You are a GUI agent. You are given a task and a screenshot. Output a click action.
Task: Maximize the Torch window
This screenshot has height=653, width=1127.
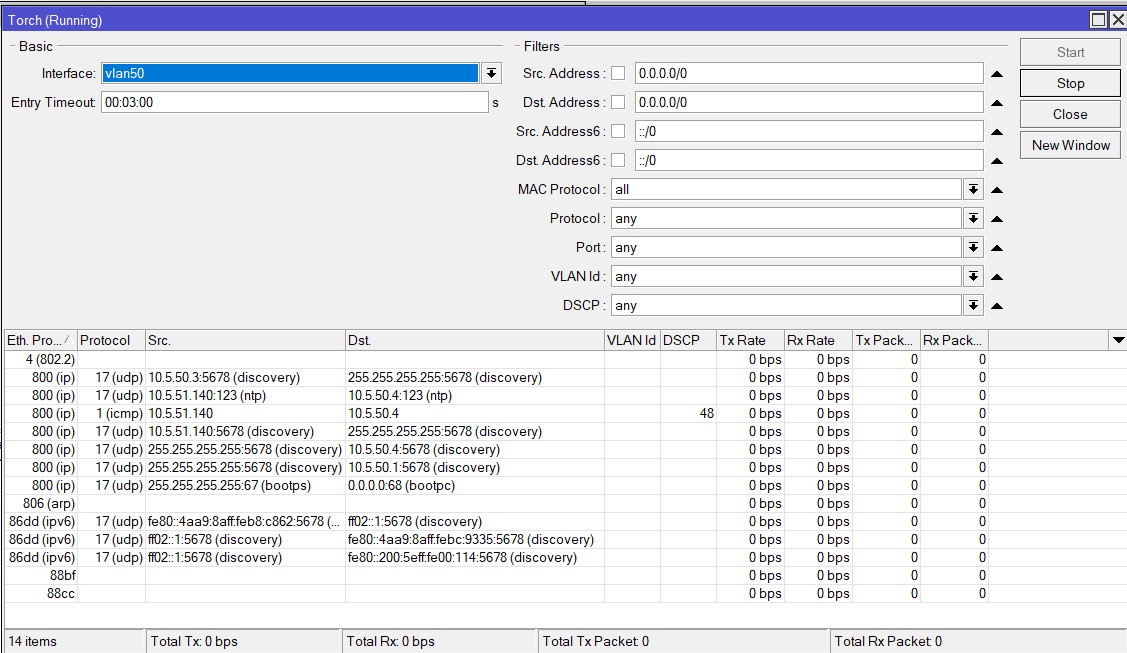(x=1098, y=19)
